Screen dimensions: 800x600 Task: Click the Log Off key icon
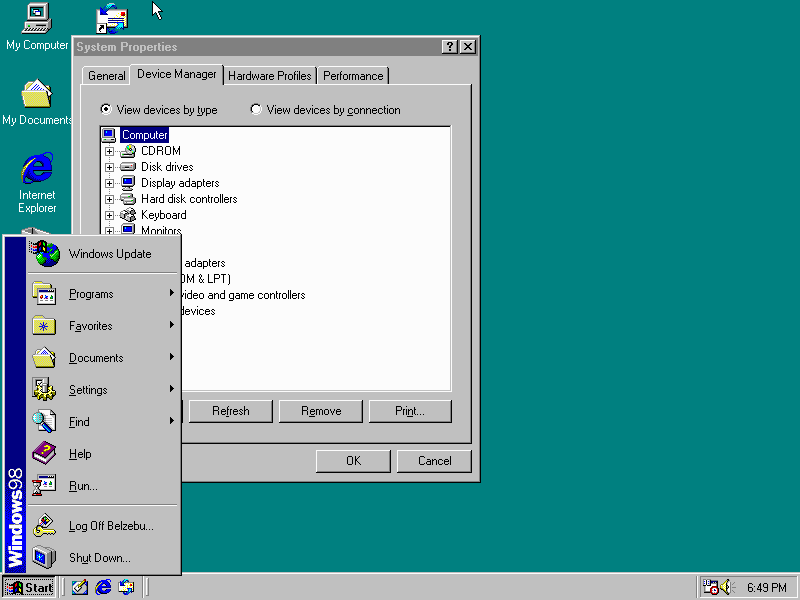click(x=44, y=526)
